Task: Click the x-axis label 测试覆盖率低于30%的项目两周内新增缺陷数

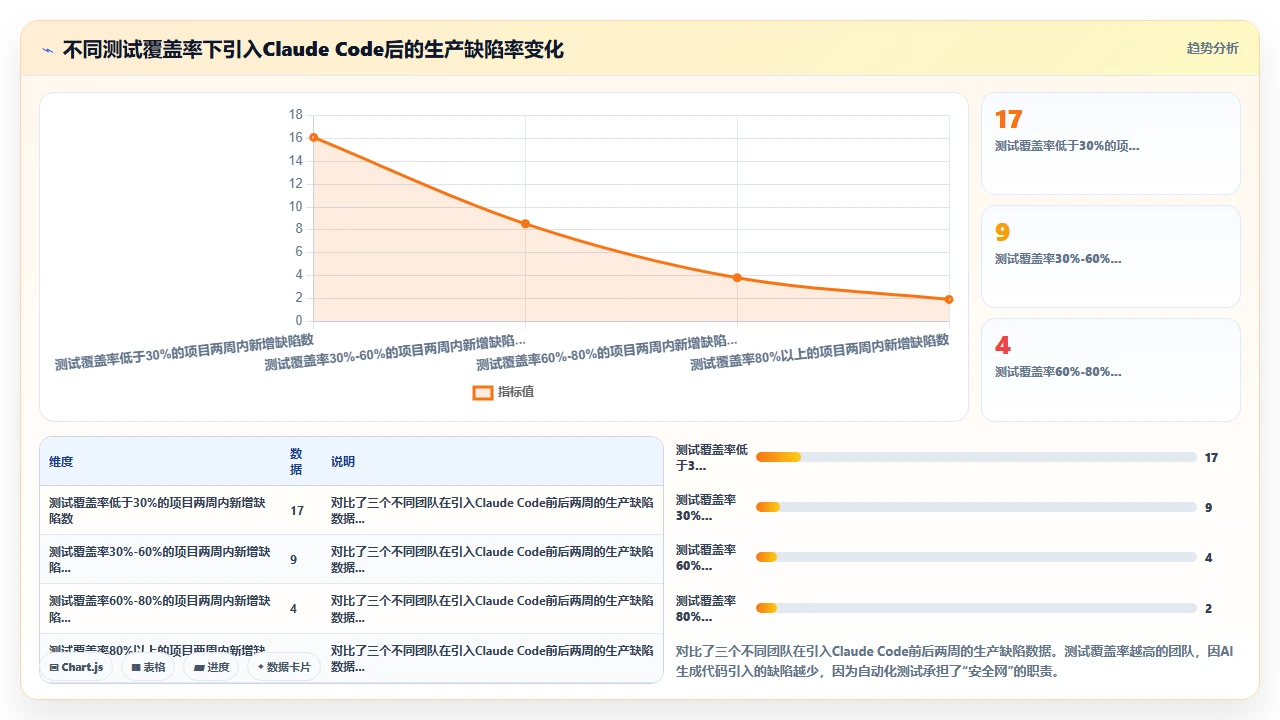Action: (x=184, y=353)
